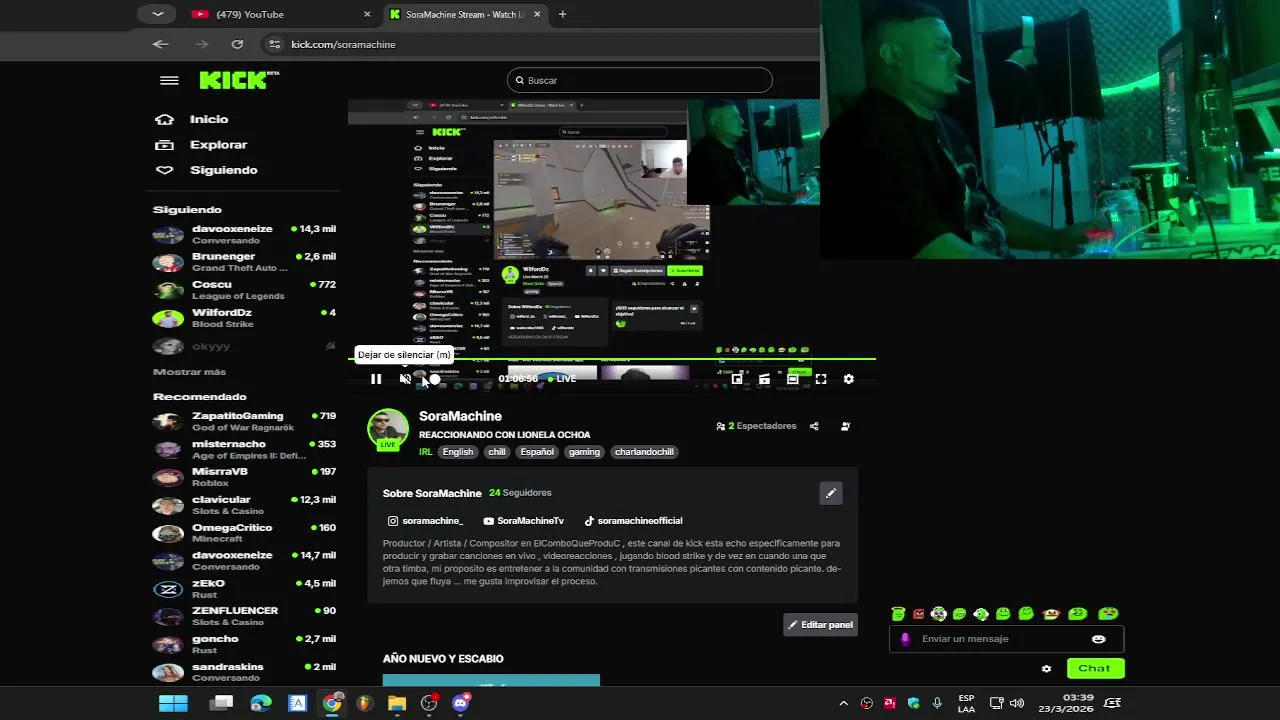Viewport: 1280px width, 720px height.
Task: Open the emoji picker in chat
Action: [1099, 639]
